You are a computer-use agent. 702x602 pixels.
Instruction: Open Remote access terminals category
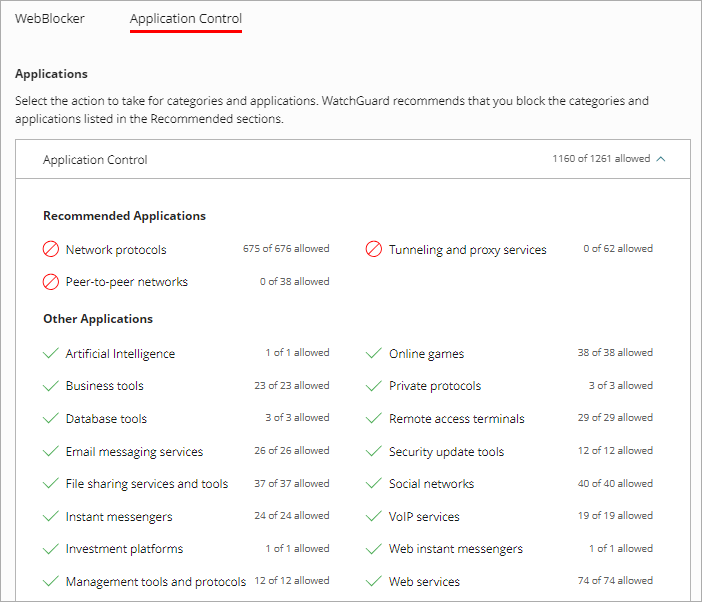[x=456, y=419]
